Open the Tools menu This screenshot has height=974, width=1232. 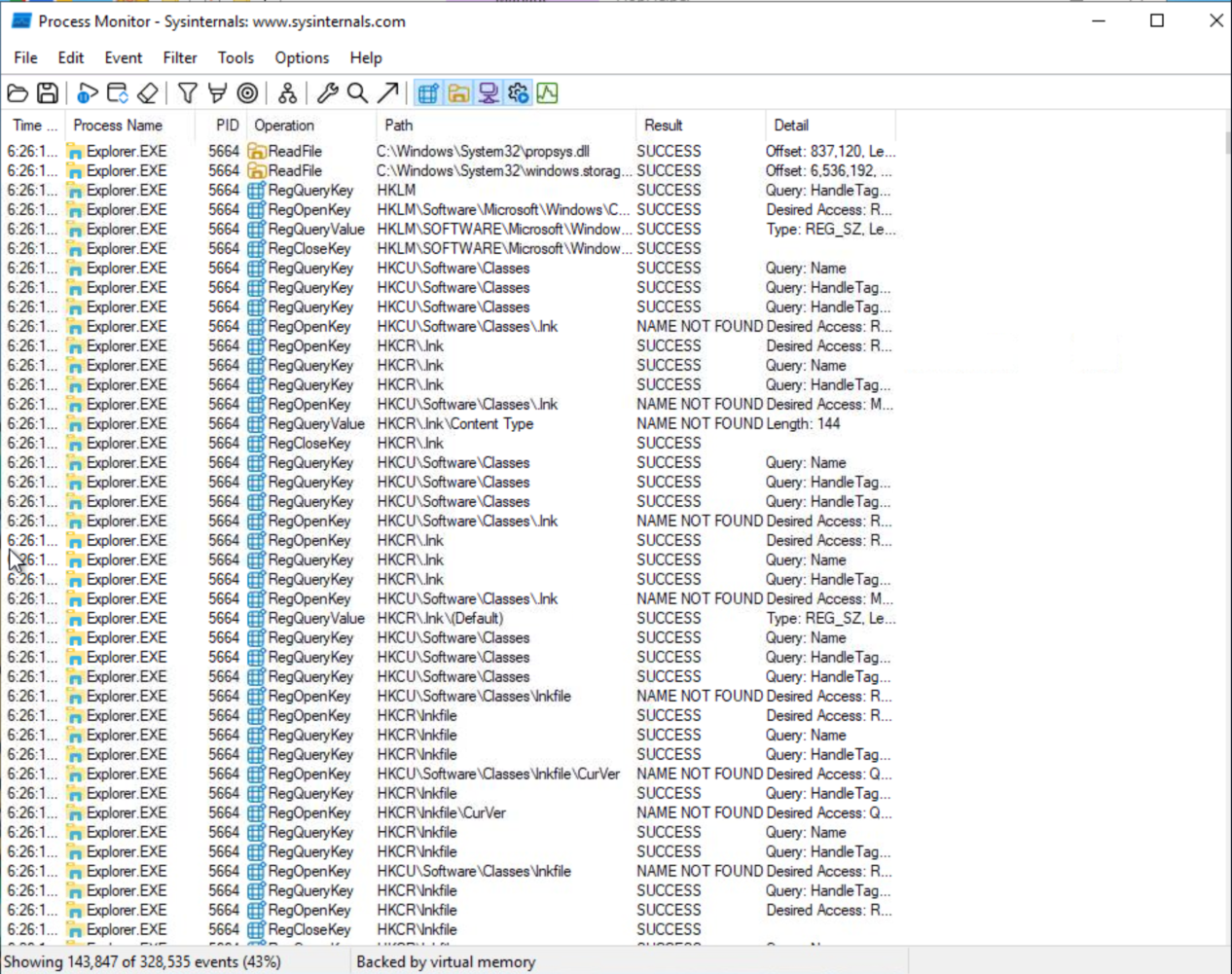coord(236,58)
